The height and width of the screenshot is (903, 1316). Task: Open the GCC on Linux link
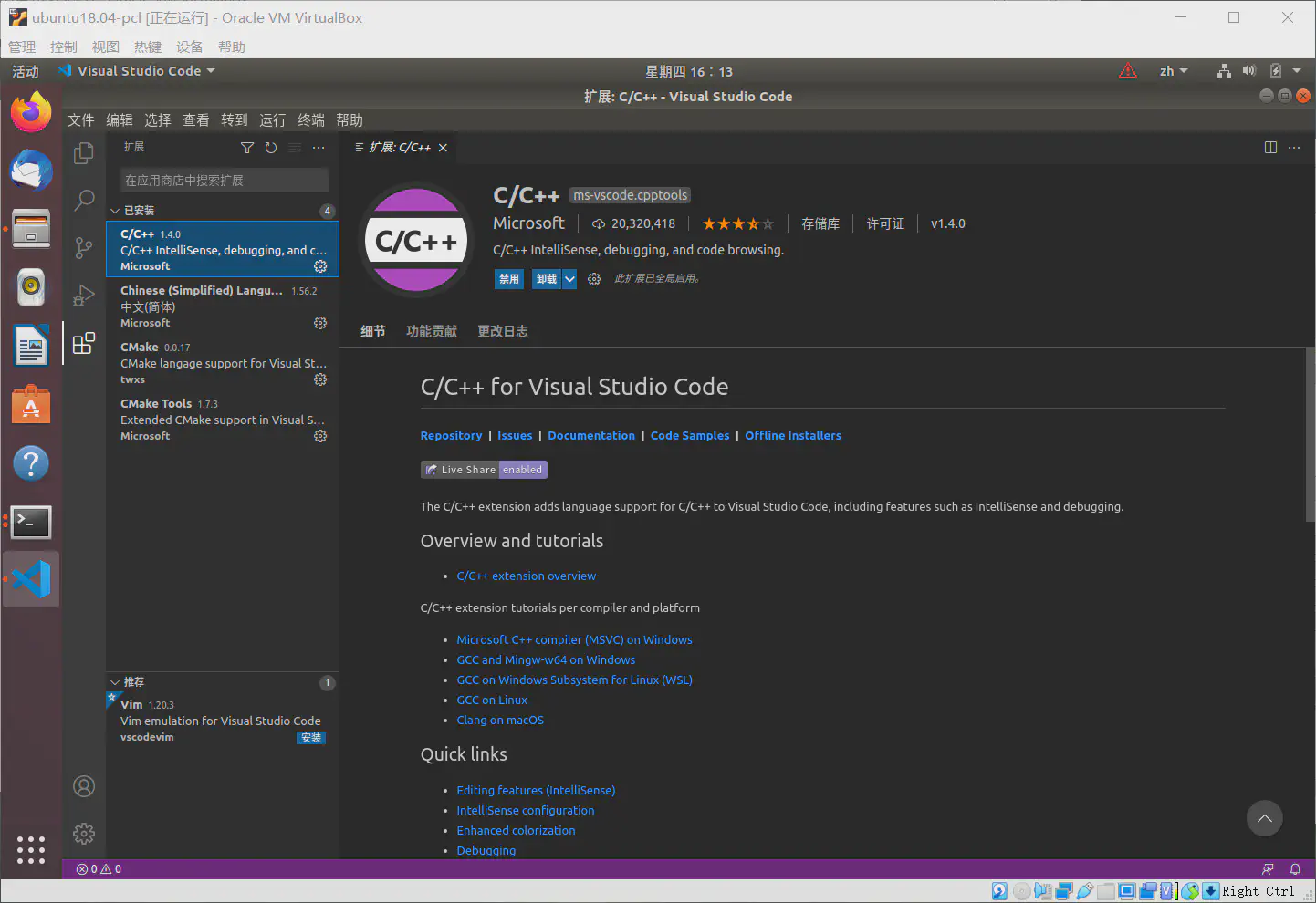click(x=492, y=701)
